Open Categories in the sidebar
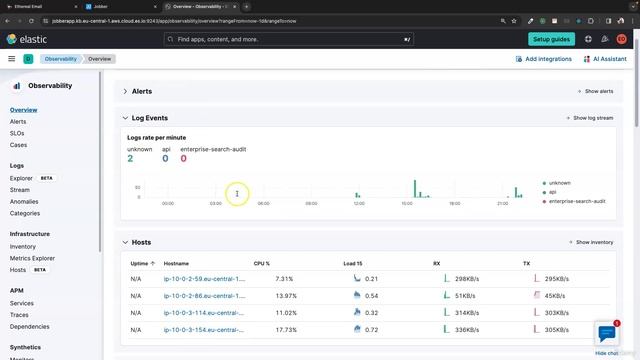The width and height of the screenshot is (640, 360). tap(25, 213)
